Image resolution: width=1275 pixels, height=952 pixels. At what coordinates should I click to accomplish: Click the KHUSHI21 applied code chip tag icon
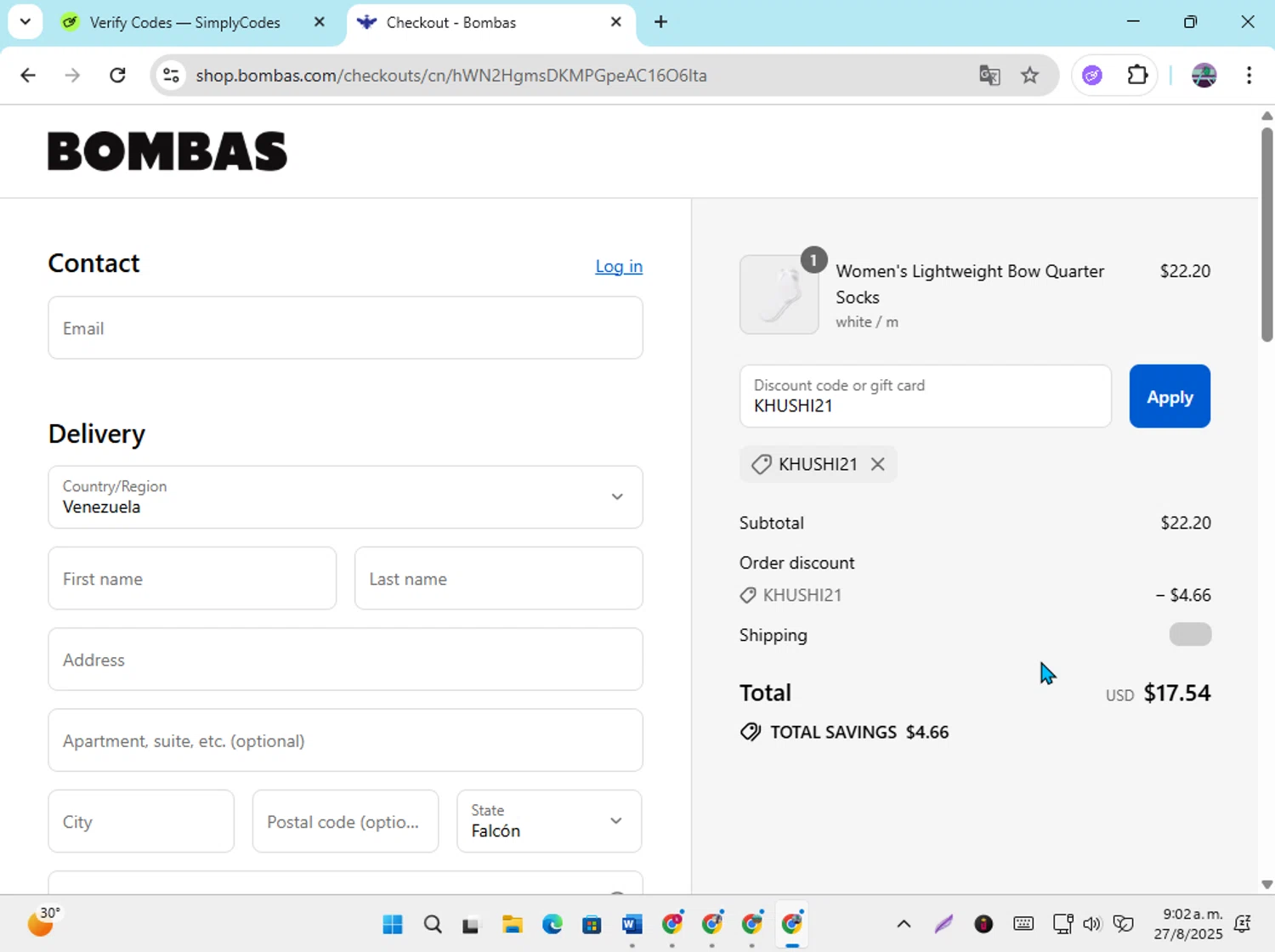(762, 464)
